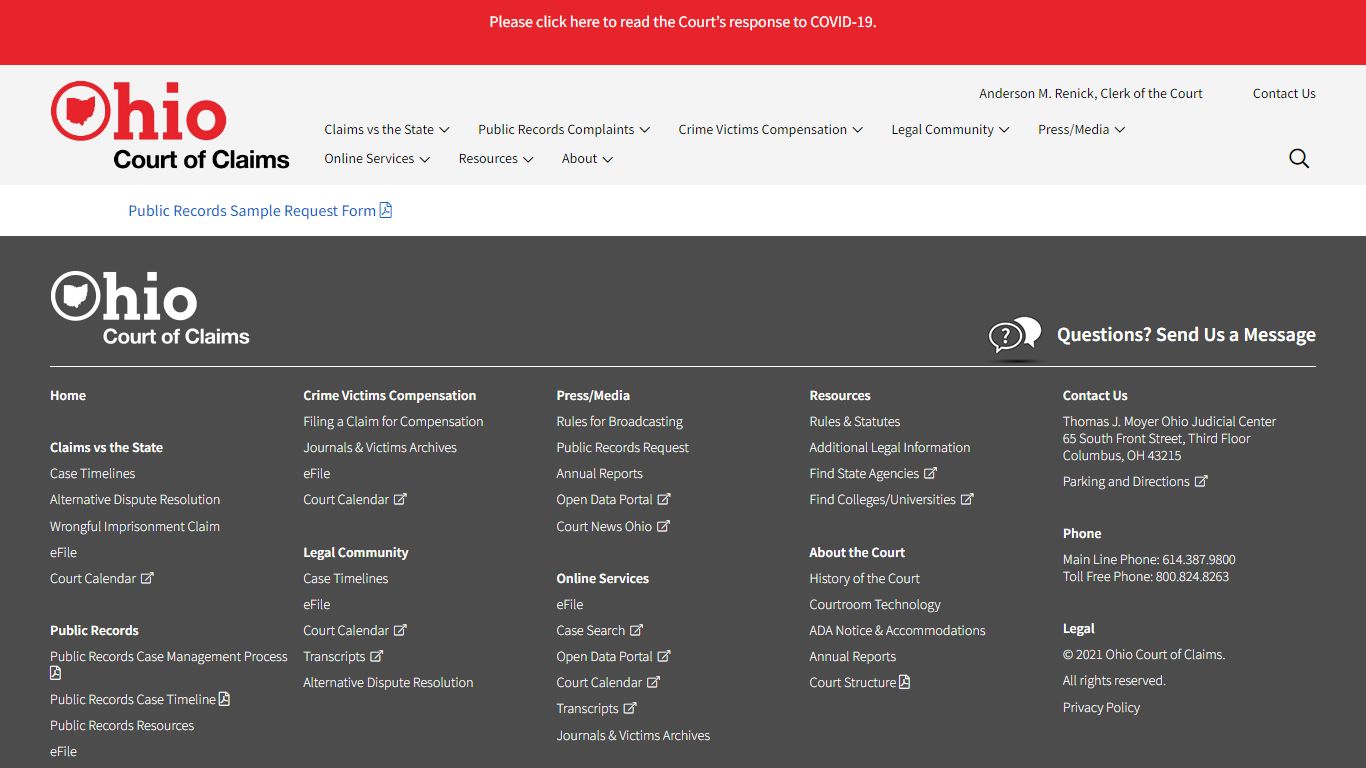1366x768 pixels.
Task: Expand the Claims vs the State menu
Action: pyautogui.click(x=387, y=129)
